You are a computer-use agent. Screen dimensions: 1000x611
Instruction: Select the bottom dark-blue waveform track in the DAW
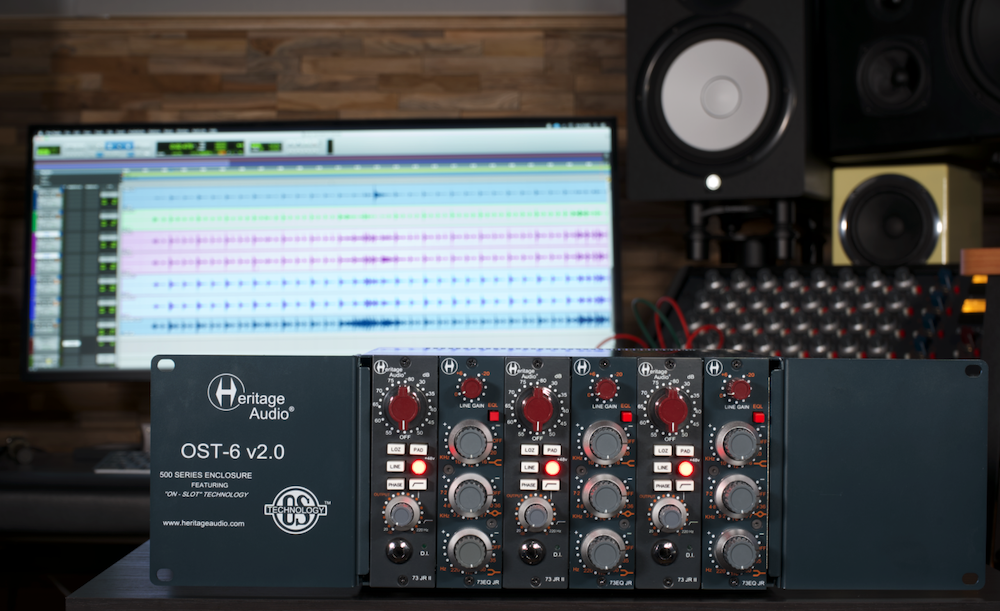point(364,324)
